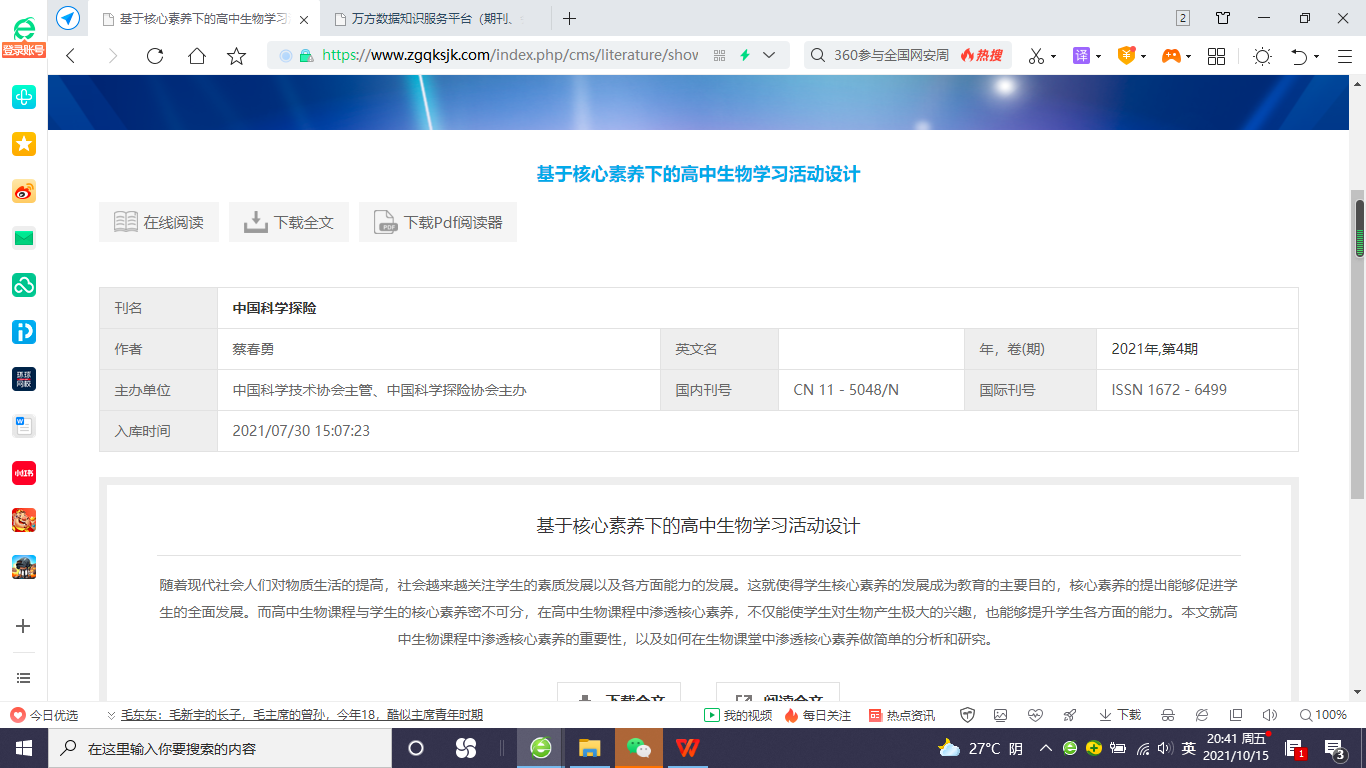This screenshot has width=1366, height=768.
Task: Click the scissors screenshot tool
Action: (1036, 56)
